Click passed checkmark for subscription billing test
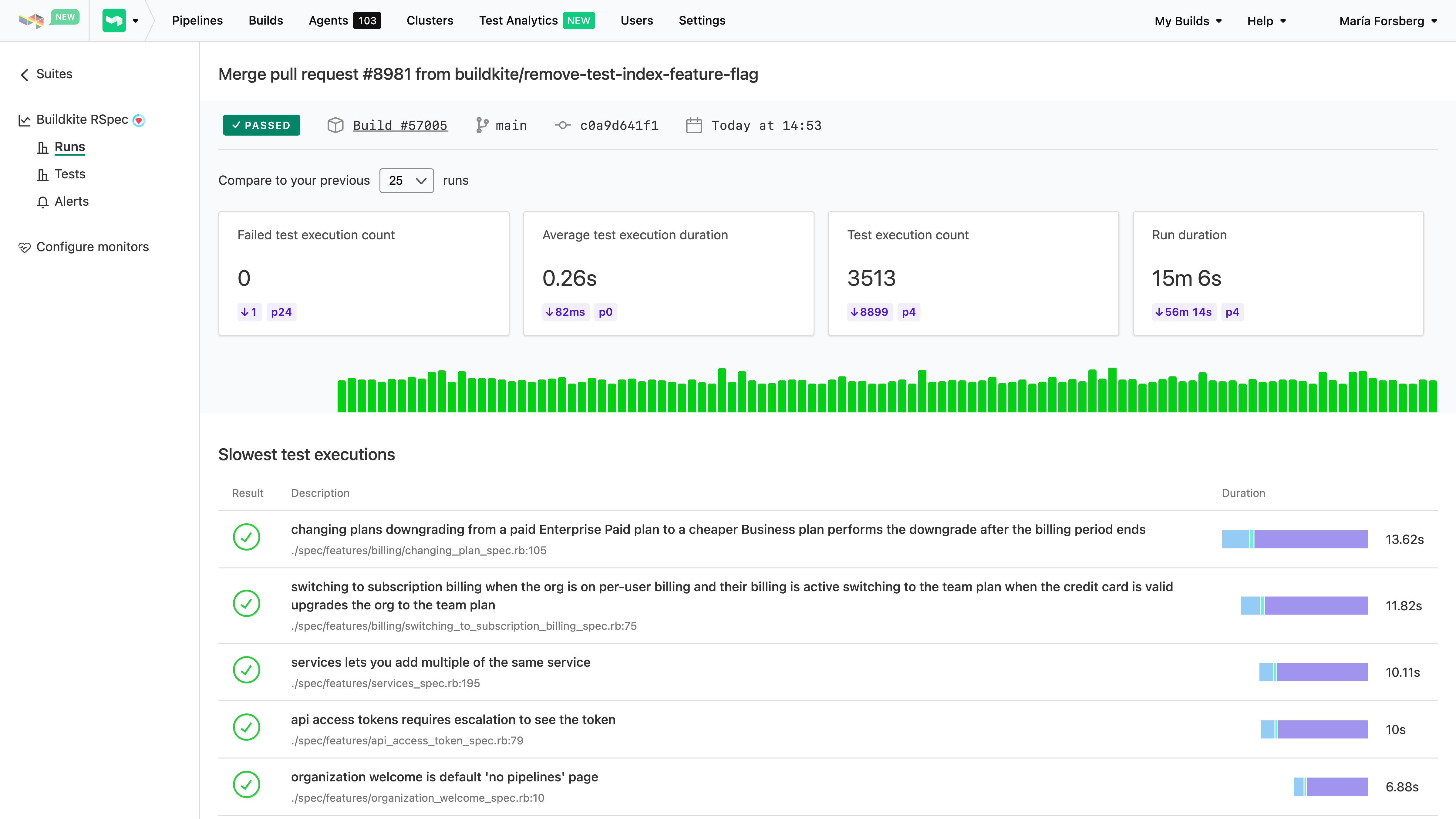Screen dimensions: 1456x819 (x=246, y=603)
